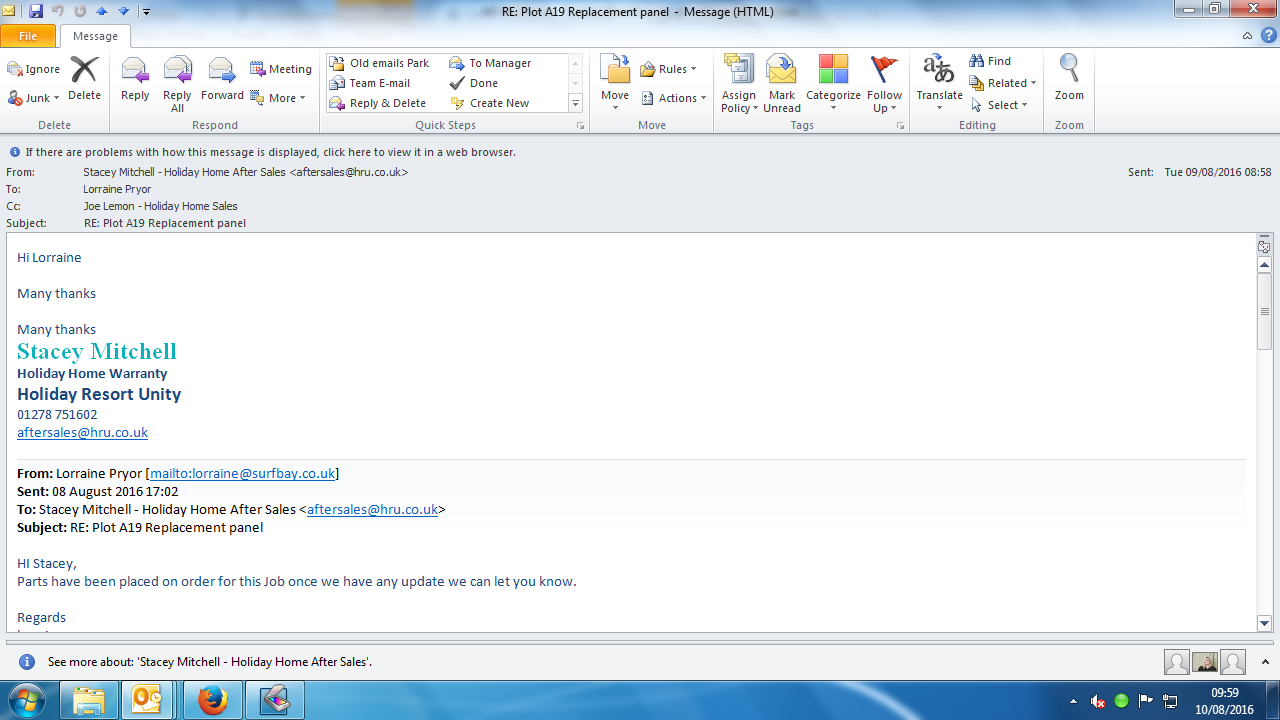Expand the Related dropdown
Viewport: 1280px width, 720px height.
click(x=1003, y=83)
